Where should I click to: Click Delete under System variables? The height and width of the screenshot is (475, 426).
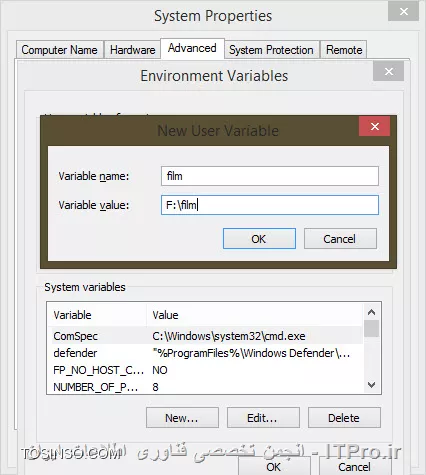(x=344, y=418)
